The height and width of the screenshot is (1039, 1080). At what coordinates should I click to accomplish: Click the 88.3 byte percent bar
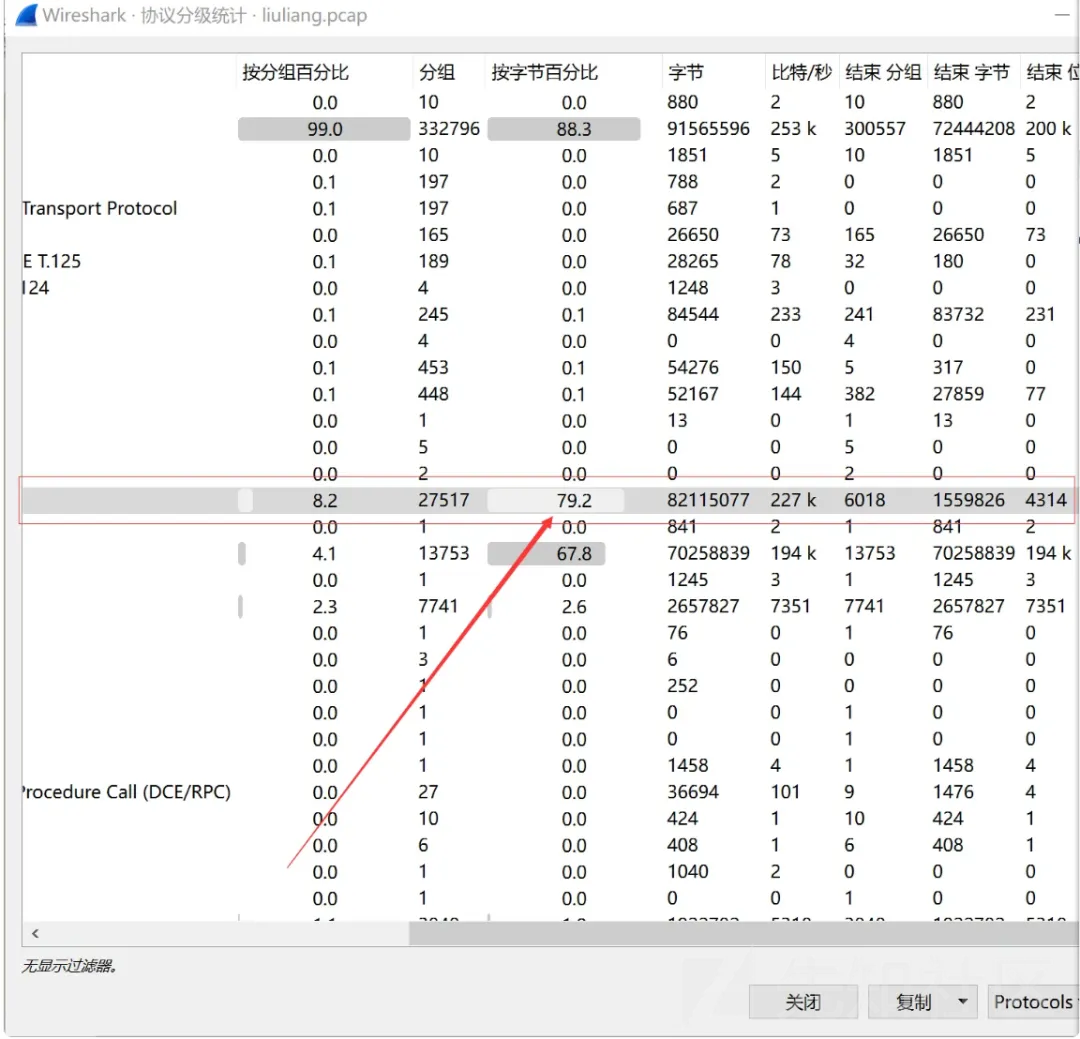[x=563, y=129]
